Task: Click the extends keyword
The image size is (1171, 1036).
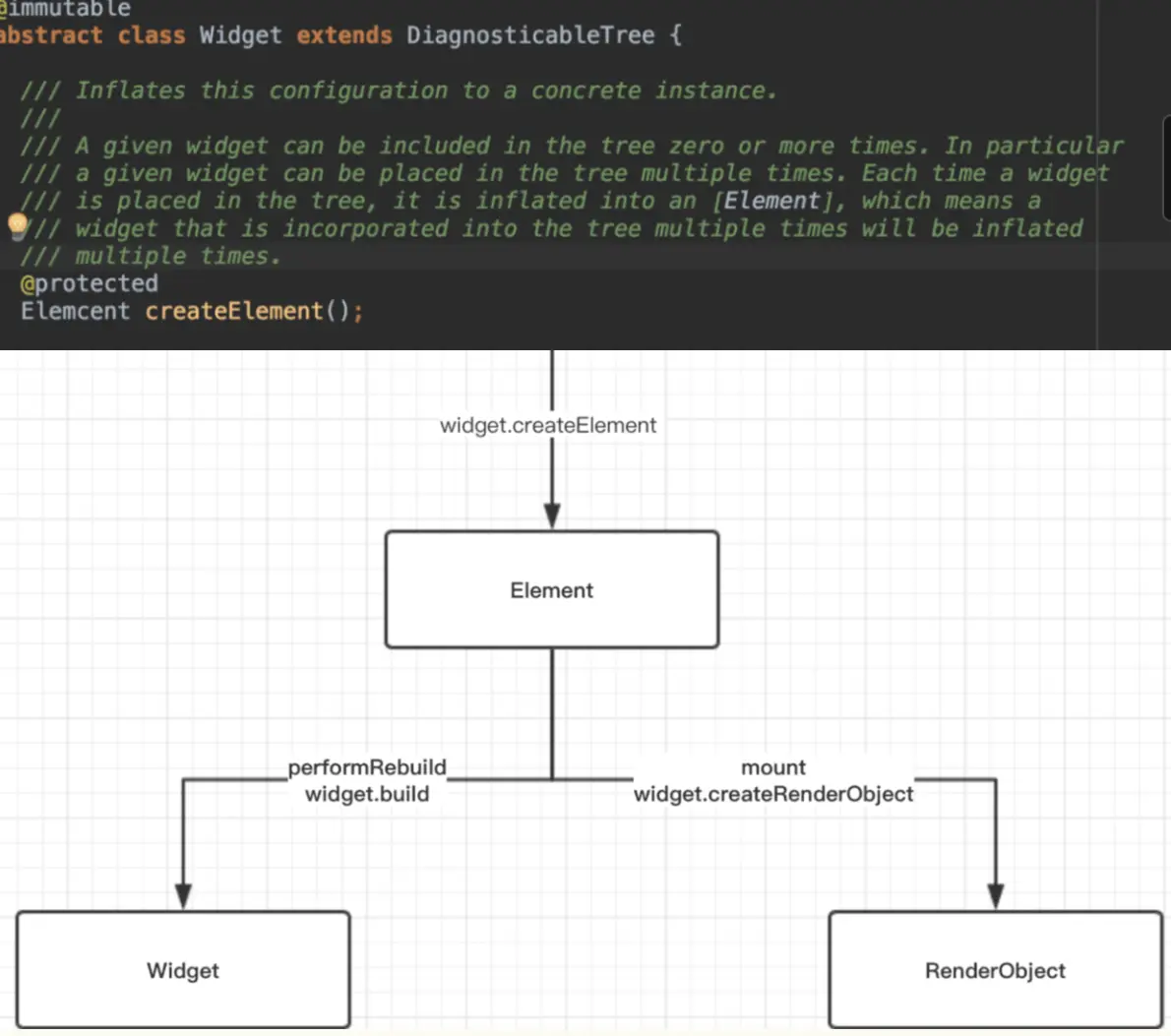Action: (x=344, y=35)
